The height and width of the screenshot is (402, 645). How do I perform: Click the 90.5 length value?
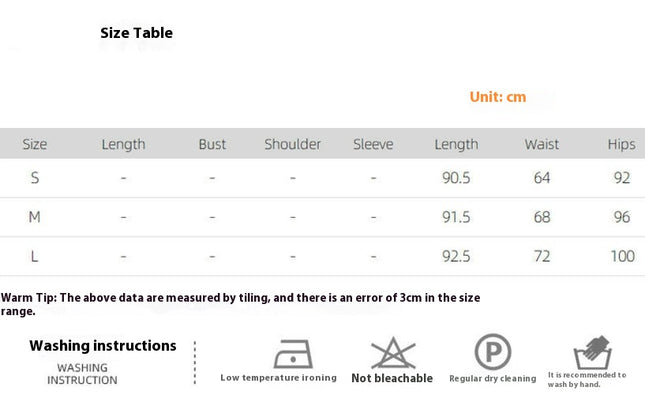click(x=456, y=178)
